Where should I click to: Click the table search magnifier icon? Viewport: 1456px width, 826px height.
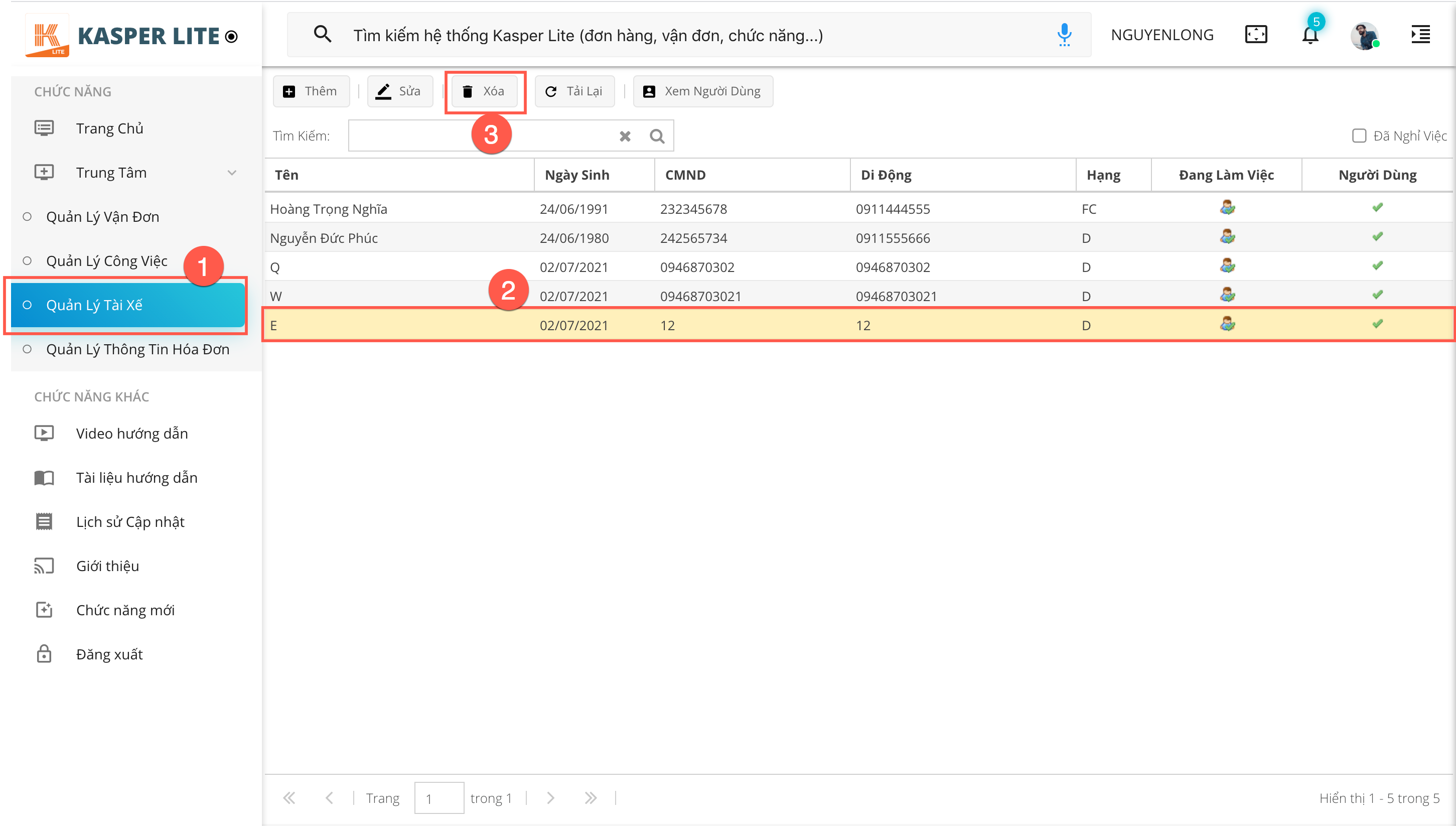point(657,136)
